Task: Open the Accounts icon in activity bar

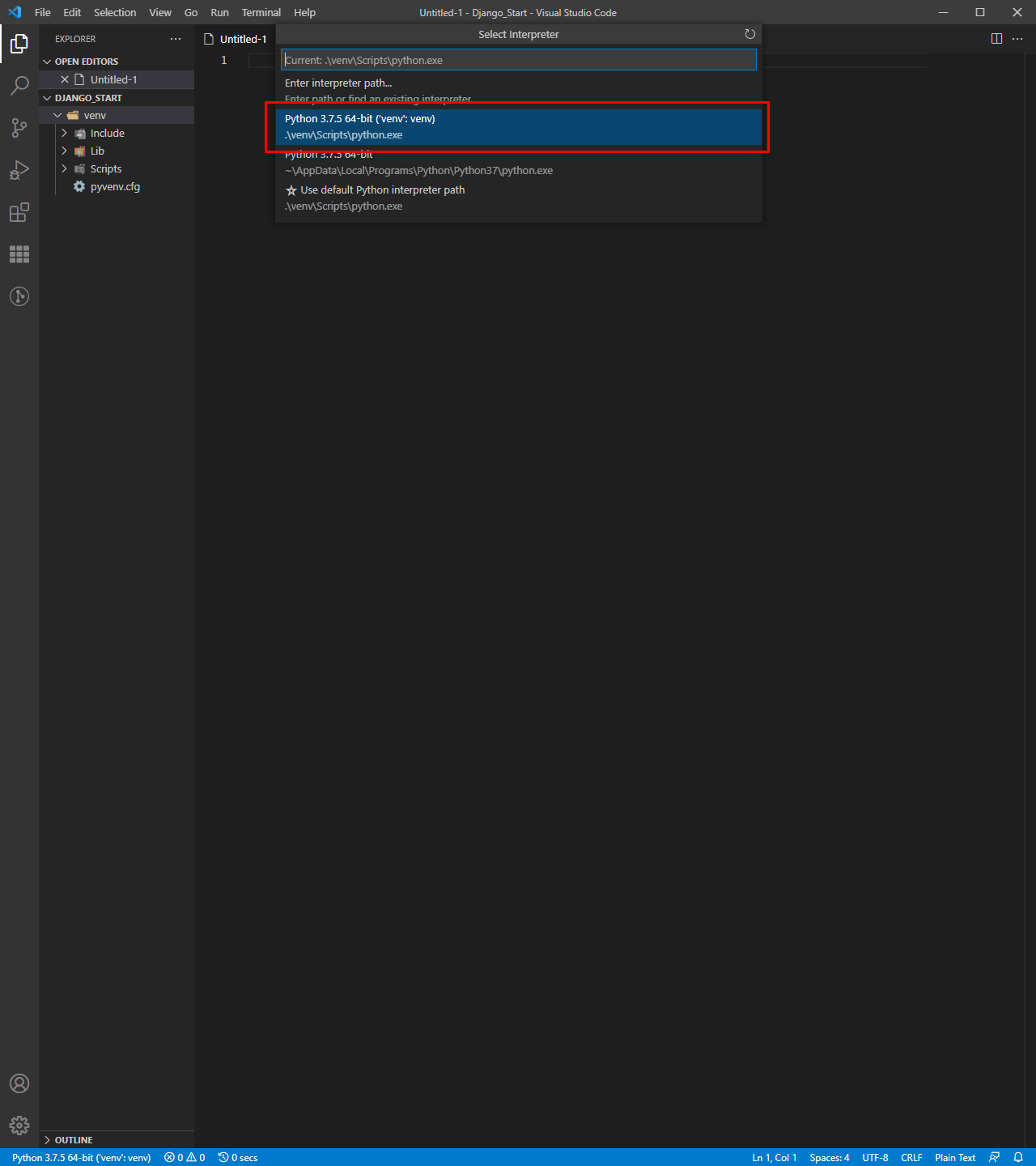Action: 19,1083
